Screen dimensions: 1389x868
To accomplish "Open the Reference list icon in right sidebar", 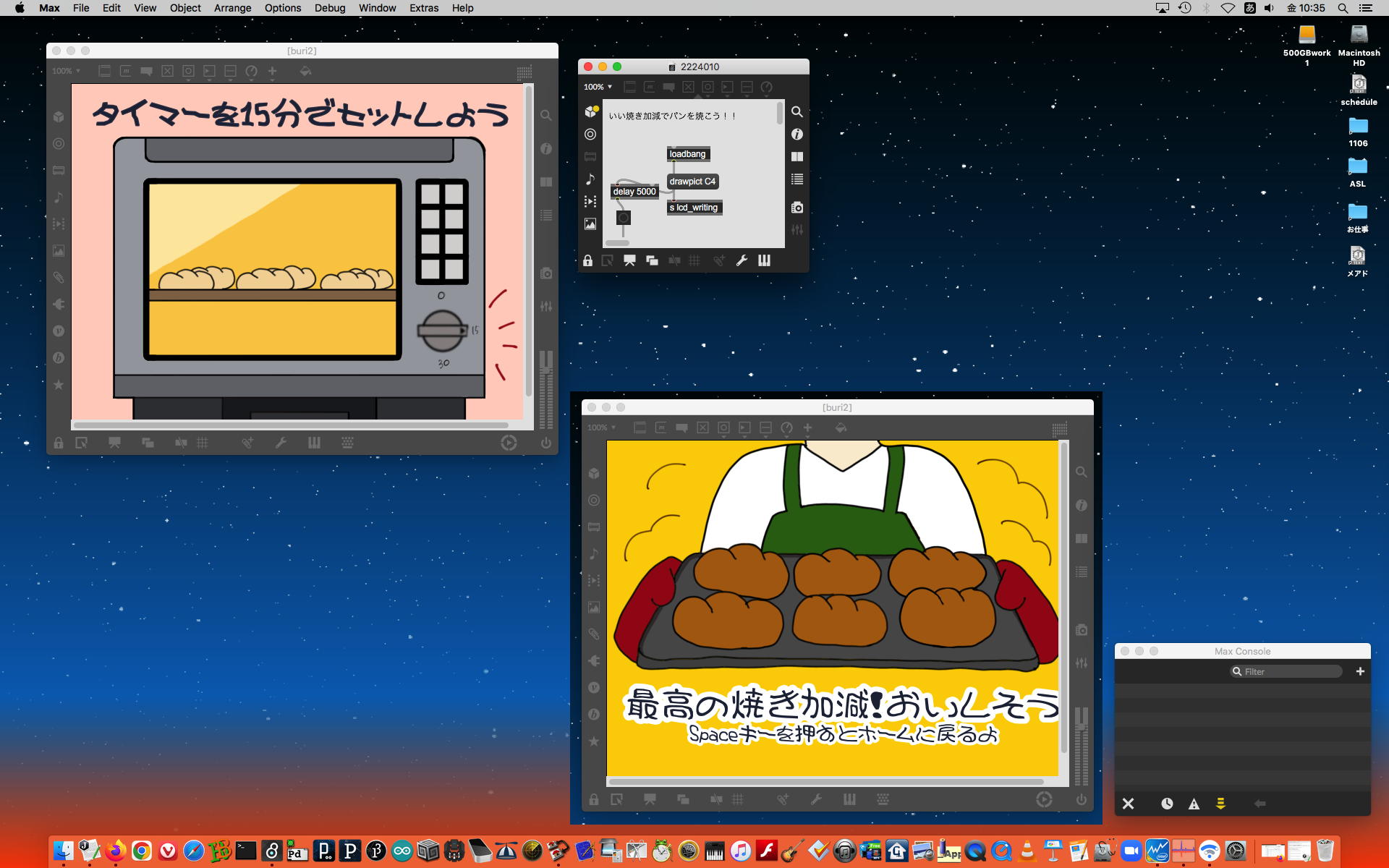I will point(797,179).
